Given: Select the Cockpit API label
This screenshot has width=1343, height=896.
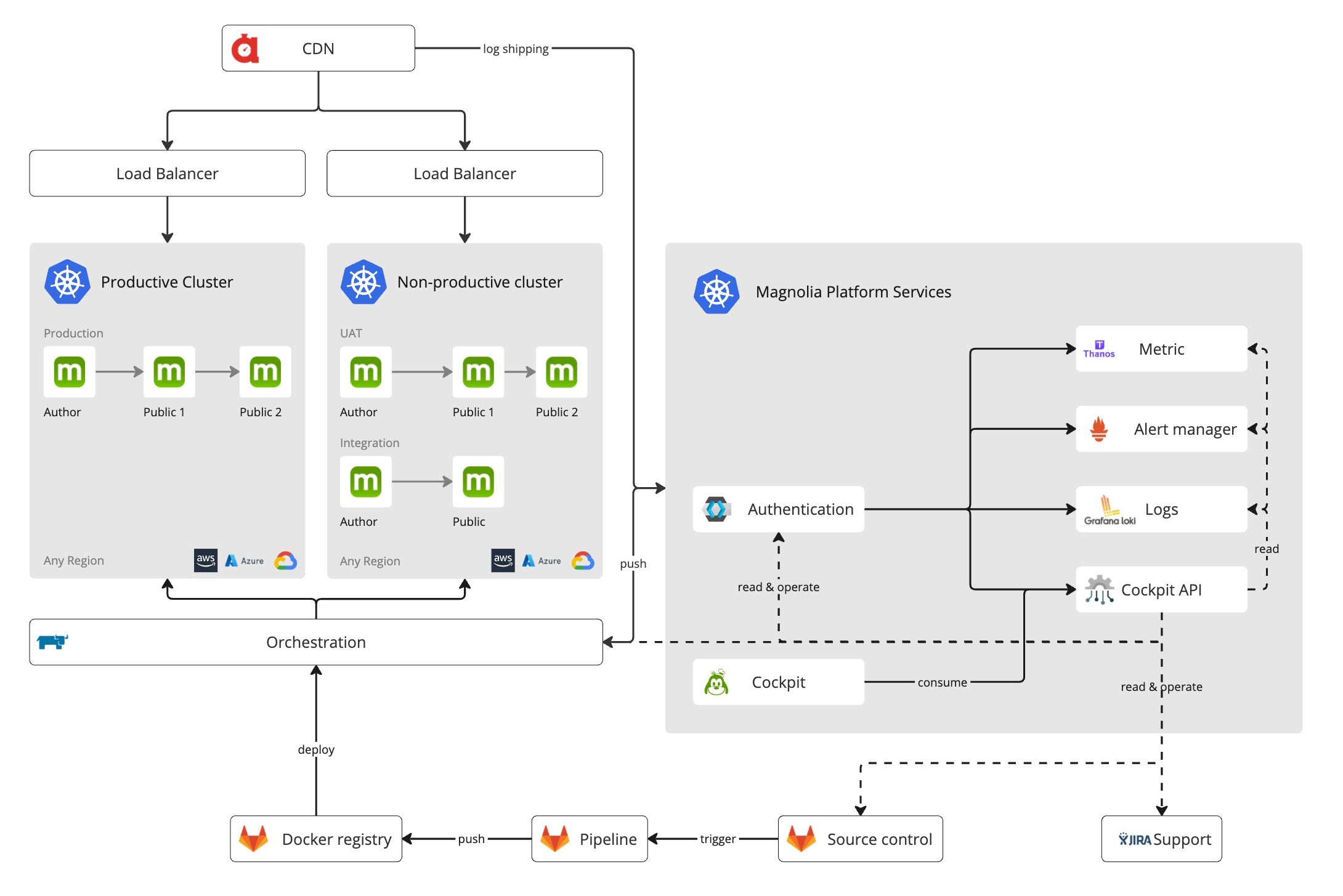Looking at the screenshot, I should [1161, 590].
